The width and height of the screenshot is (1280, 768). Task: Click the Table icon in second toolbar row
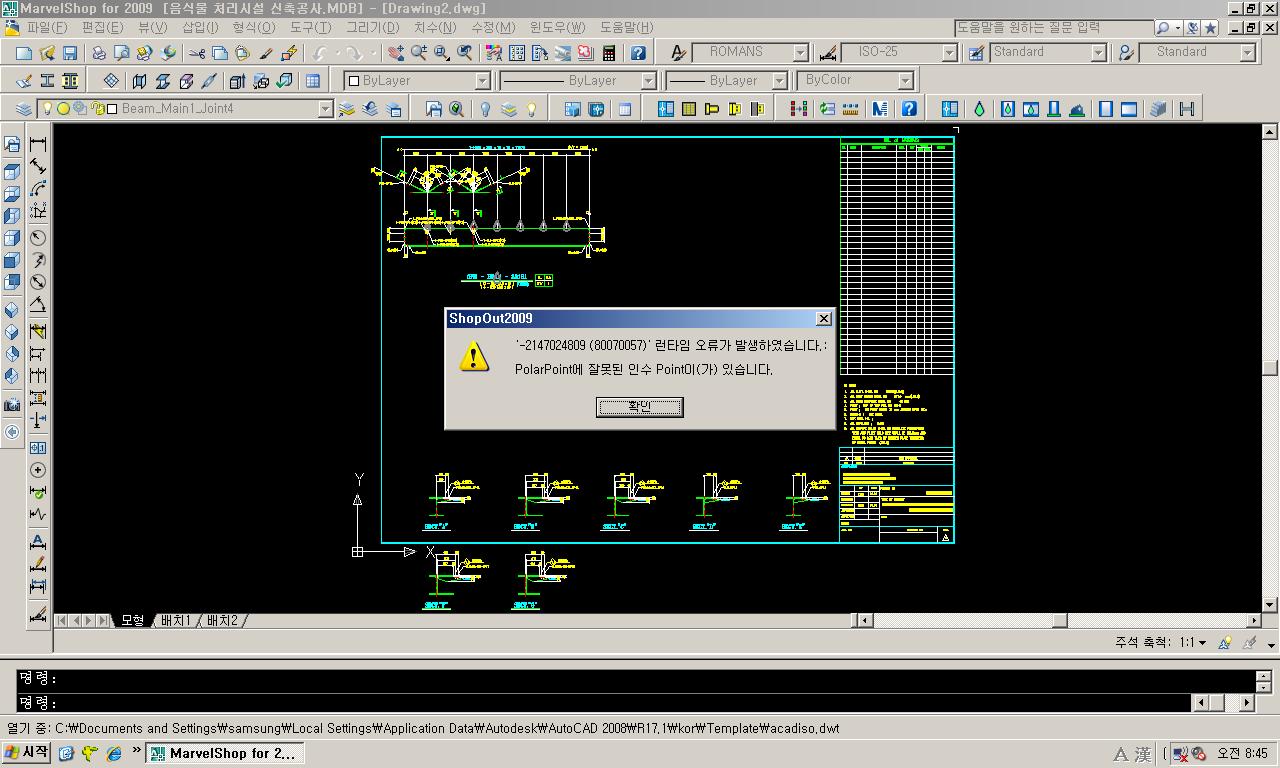coord(312,81)
